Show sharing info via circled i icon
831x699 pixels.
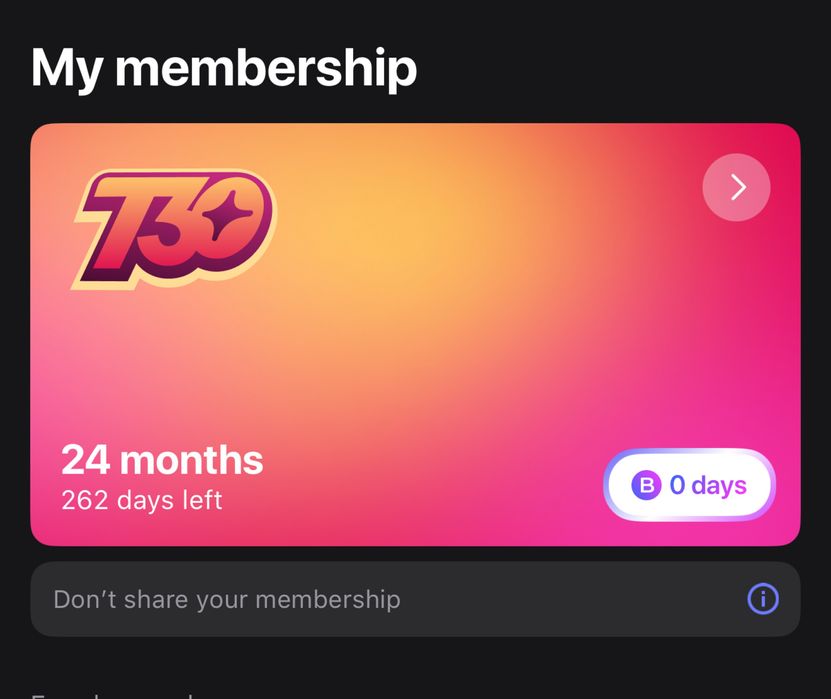(x=763, y=599)
